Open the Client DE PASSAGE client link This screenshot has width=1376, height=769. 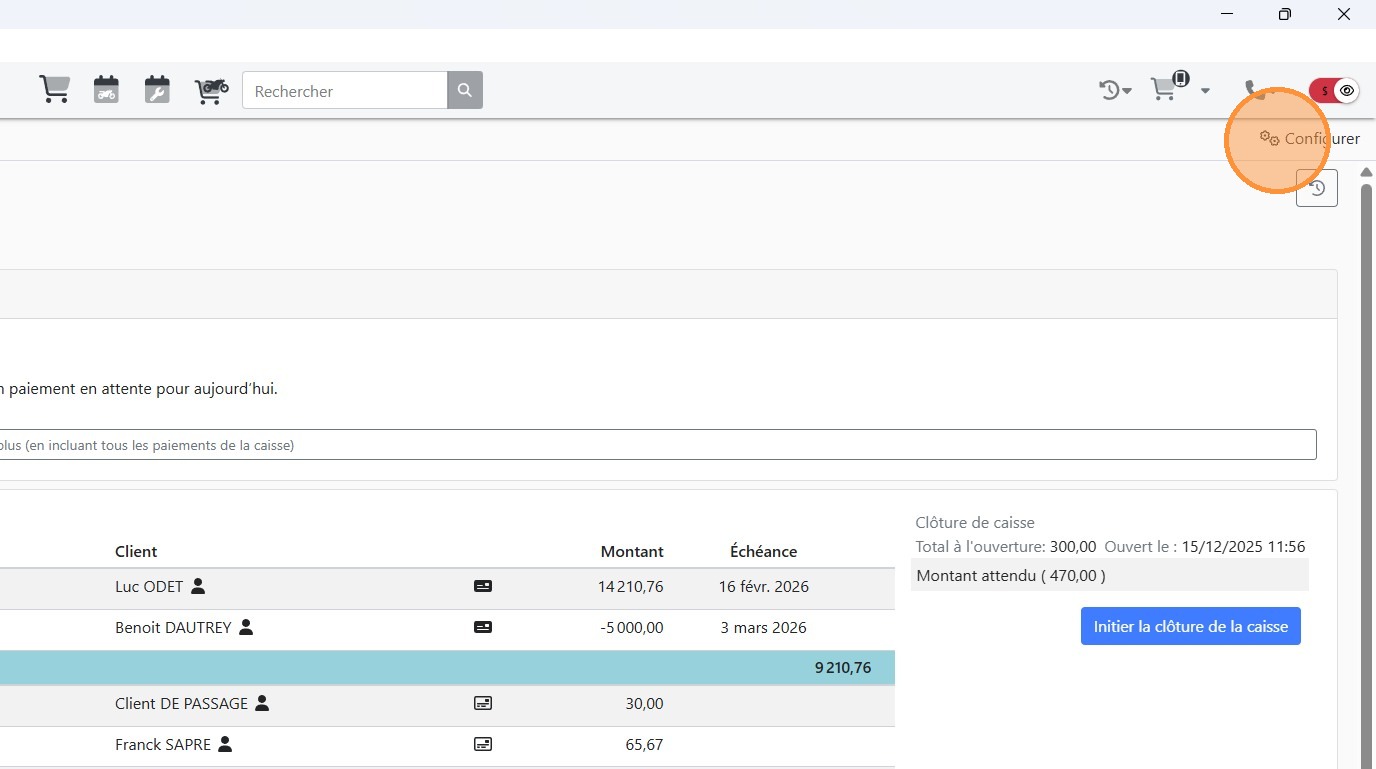pos(181,704)
